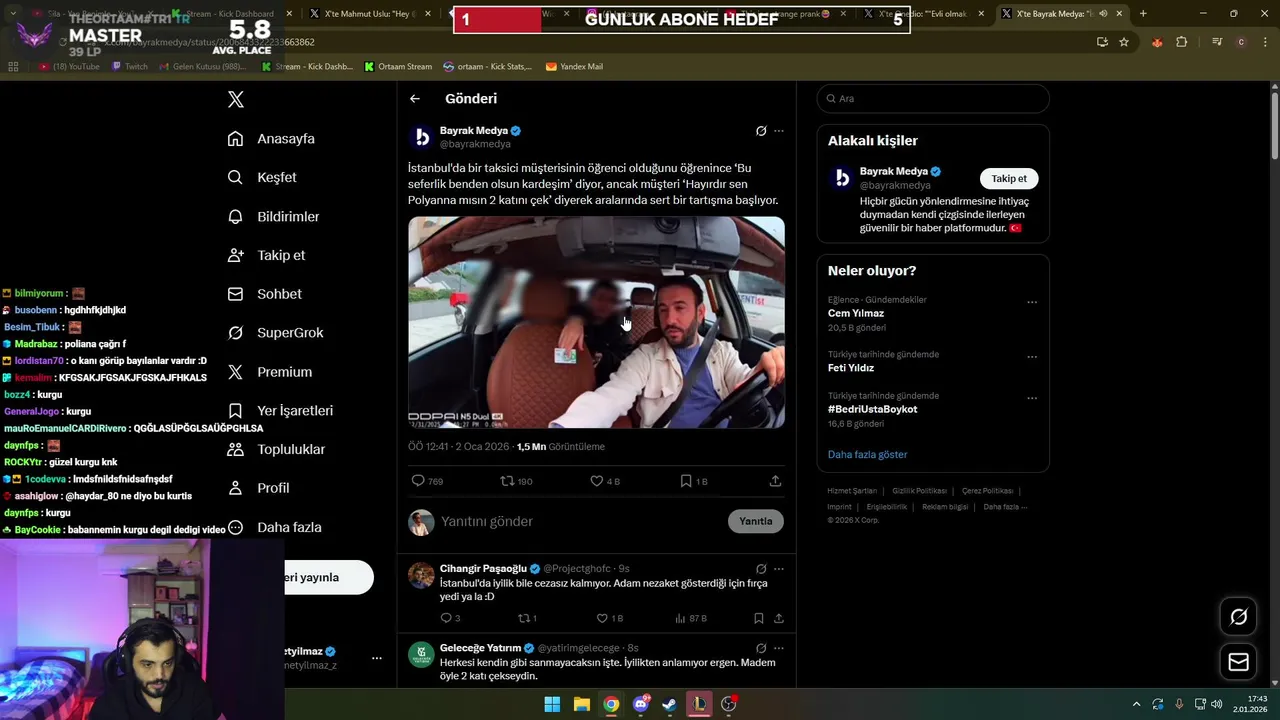The image size is (1280, 720).
Task: Bookmark this page with star icon
Action: pos(1124,42)
